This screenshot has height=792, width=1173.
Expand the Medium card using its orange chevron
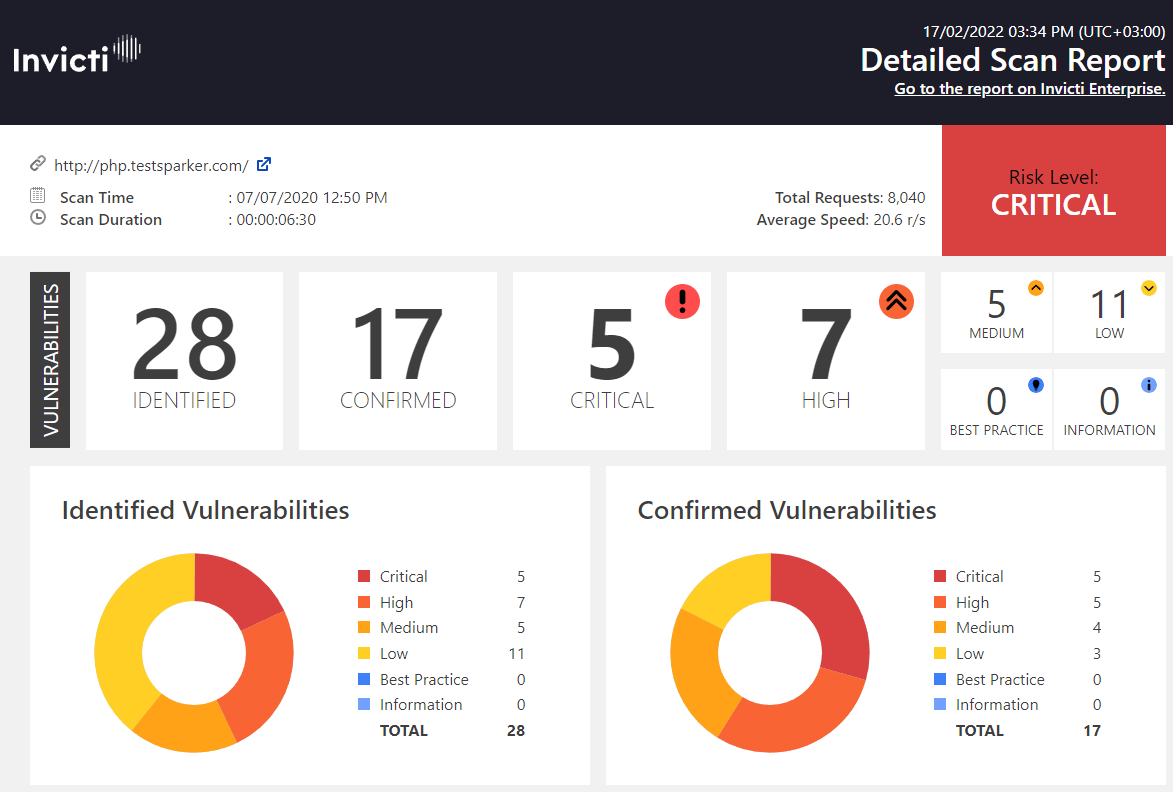click(x=1035, y=288)
